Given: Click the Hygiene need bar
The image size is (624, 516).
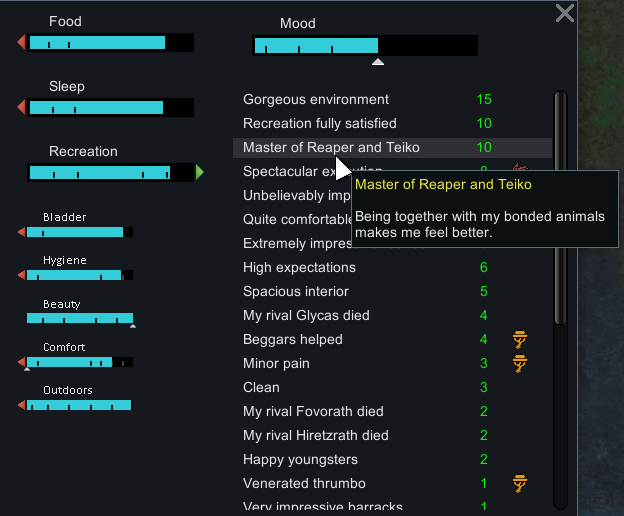Looking at the screenshot, I should tap(78, 275).
